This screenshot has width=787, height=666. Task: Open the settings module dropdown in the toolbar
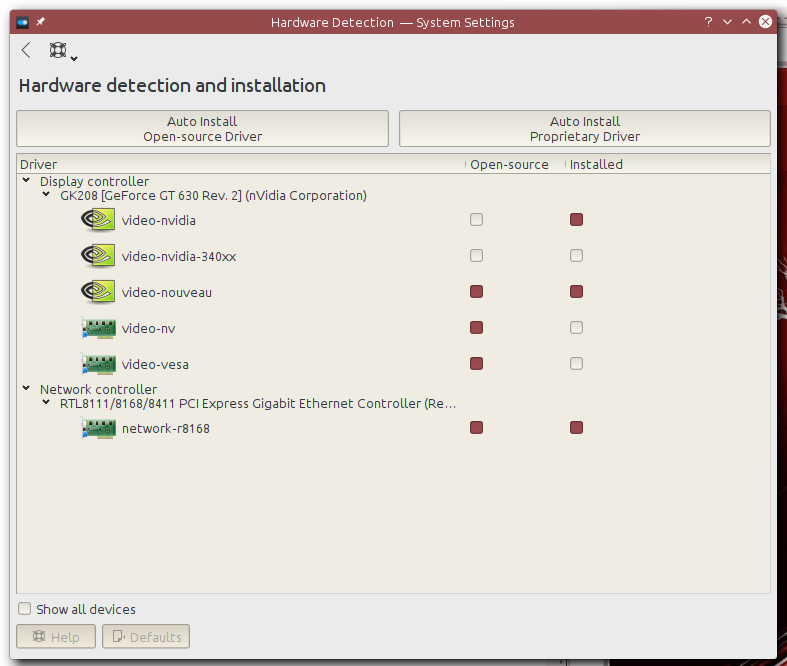point(63,52)
